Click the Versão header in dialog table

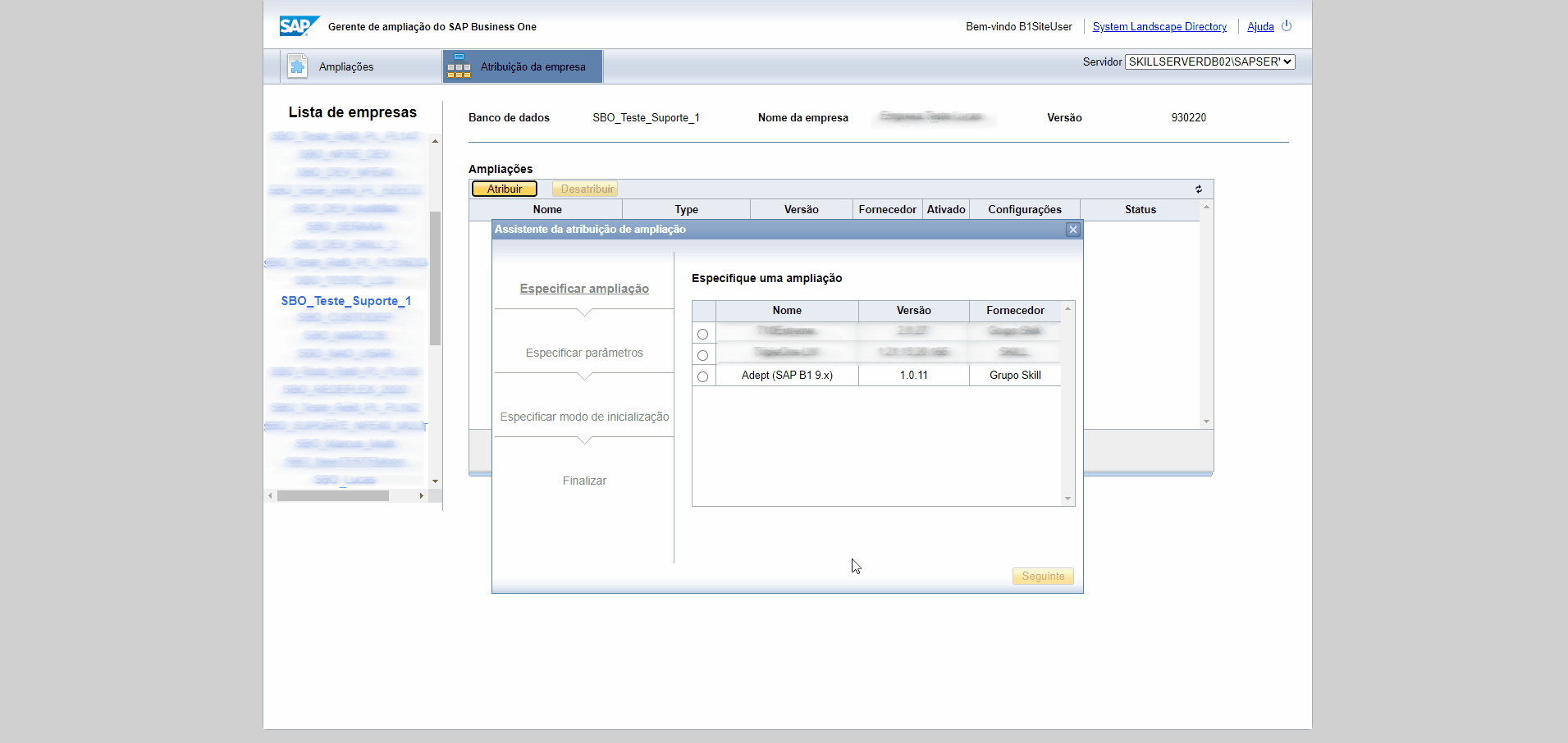pos(913,311)
